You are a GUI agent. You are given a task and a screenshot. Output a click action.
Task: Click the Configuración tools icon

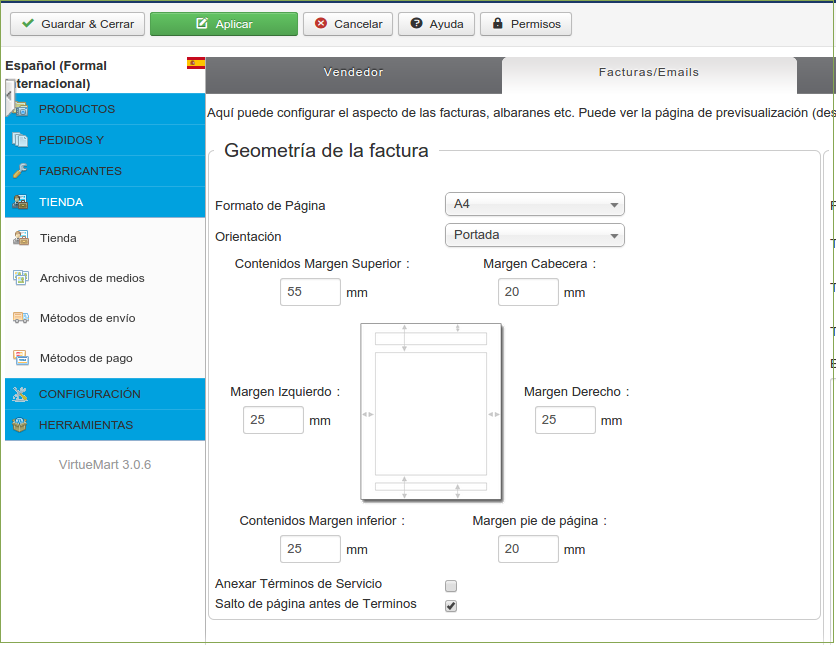point(20,394)
